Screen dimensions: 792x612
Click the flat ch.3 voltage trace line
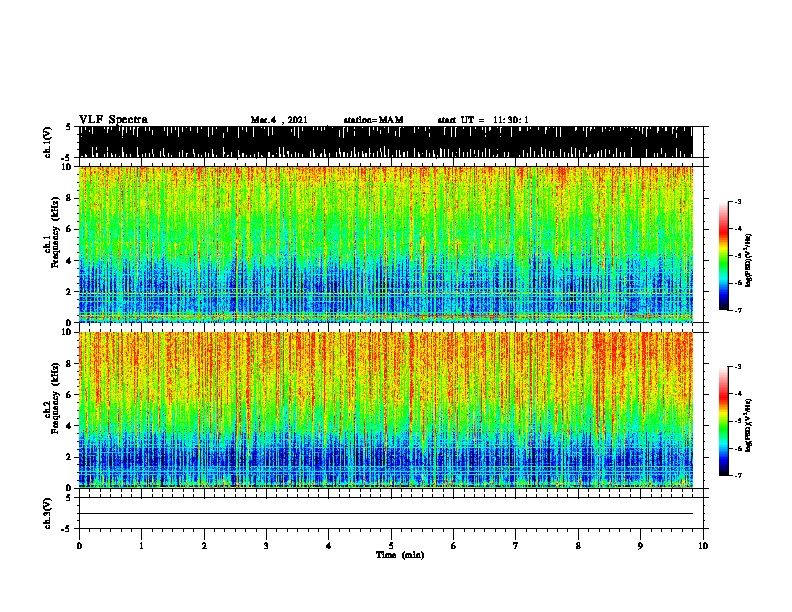[385, 514]
